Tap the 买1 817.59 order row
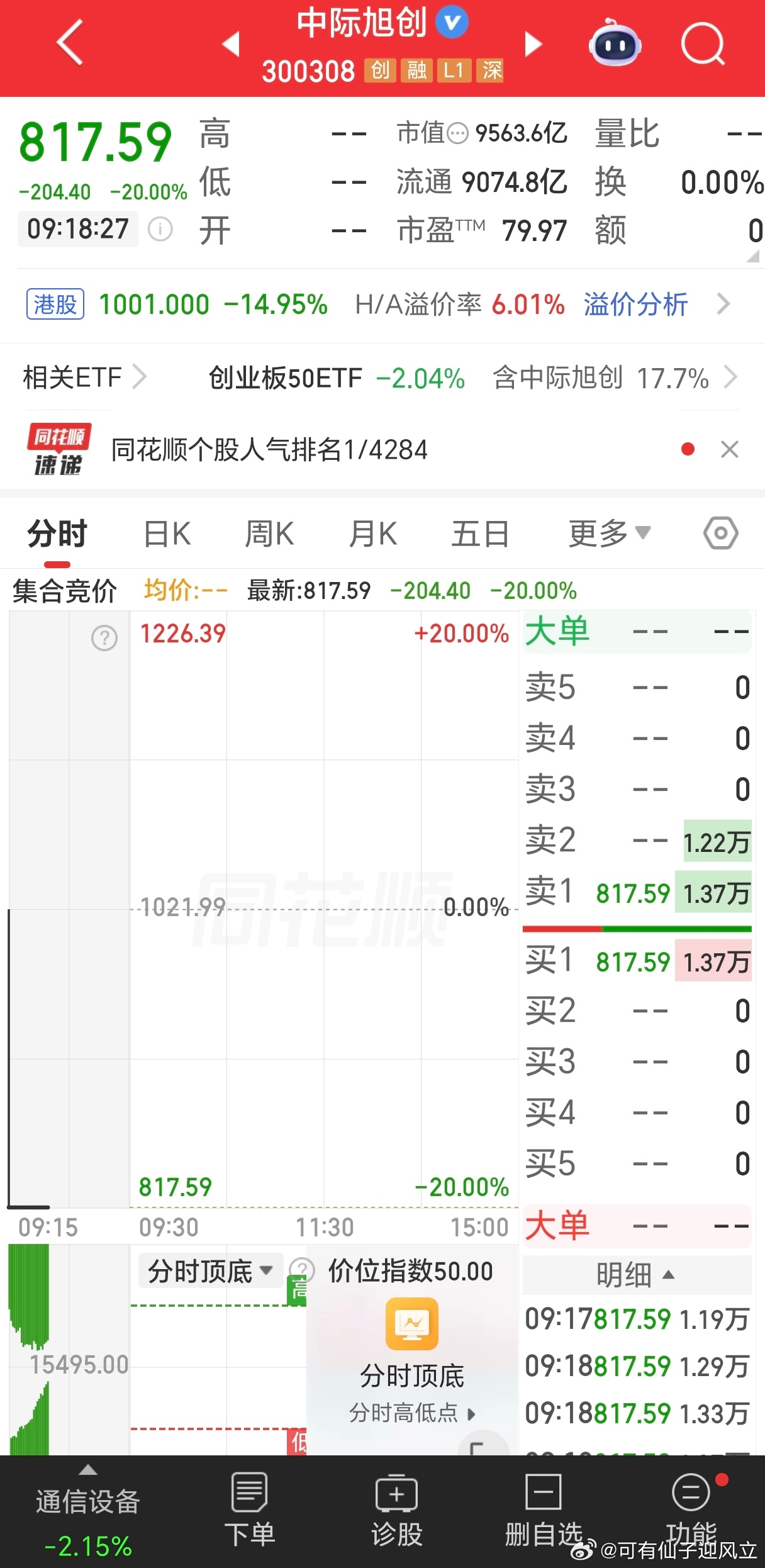Image resolution: width=765 pixels, height=1568 pixels. [x=637, y=961]
